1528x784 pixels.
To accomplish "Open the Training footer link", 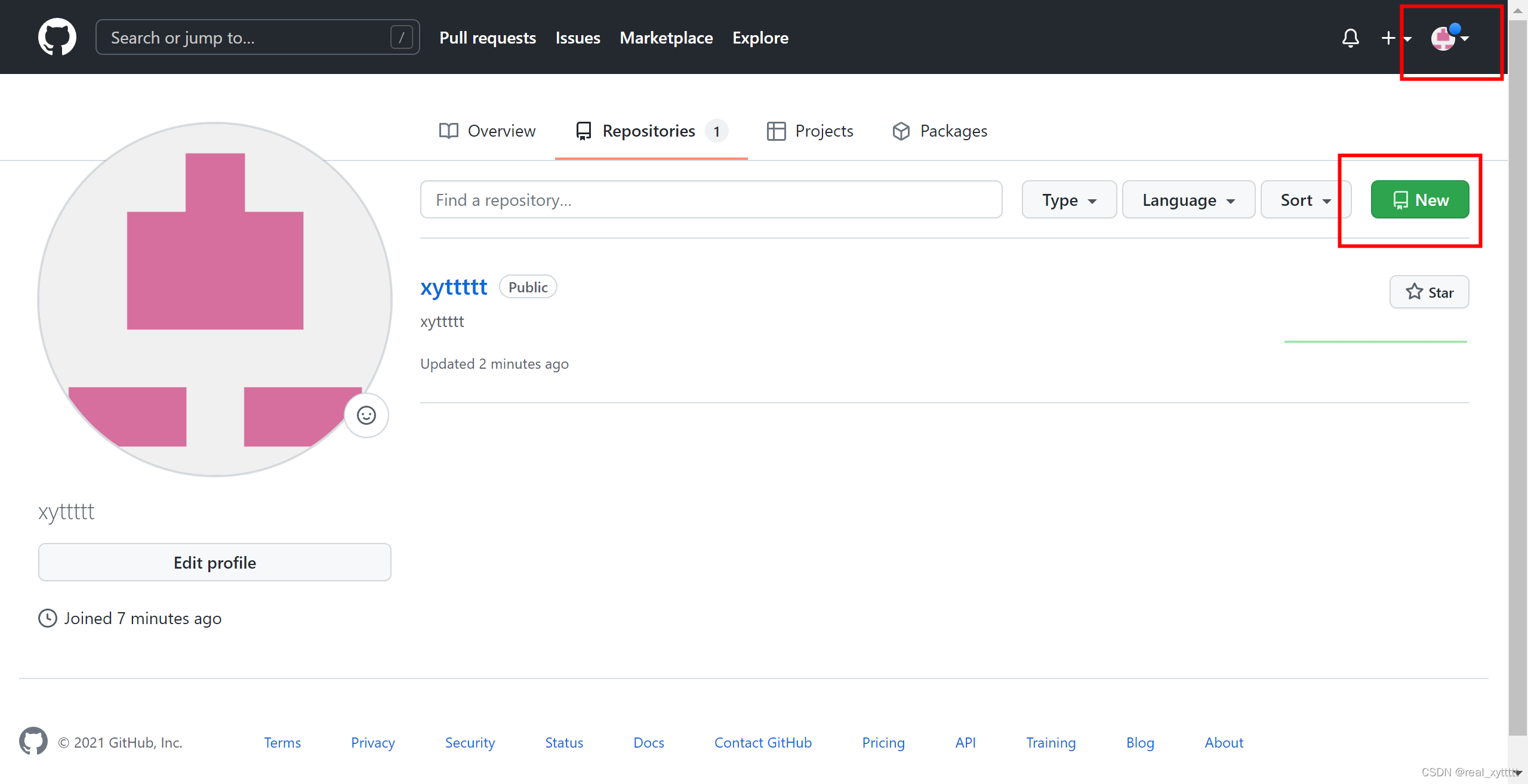I will pyautogui.click(x=1050, y=742).
